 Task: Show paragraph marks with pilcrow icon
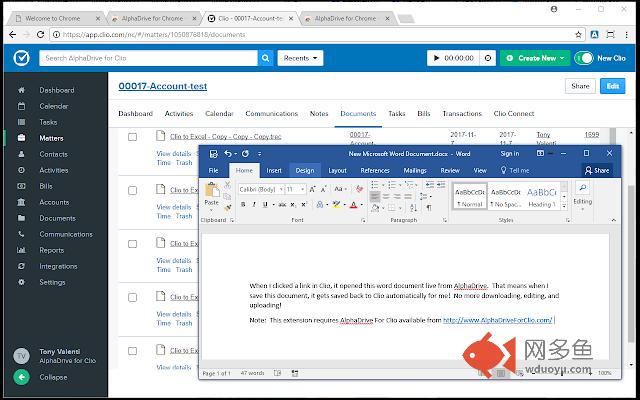tap(429, 208)
